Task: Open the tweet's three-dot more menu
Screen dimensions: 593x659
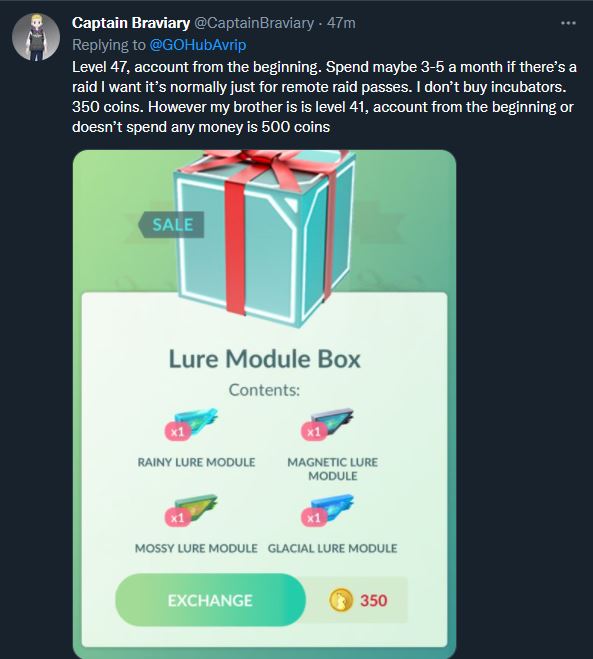Action: (x=568, y=23)
